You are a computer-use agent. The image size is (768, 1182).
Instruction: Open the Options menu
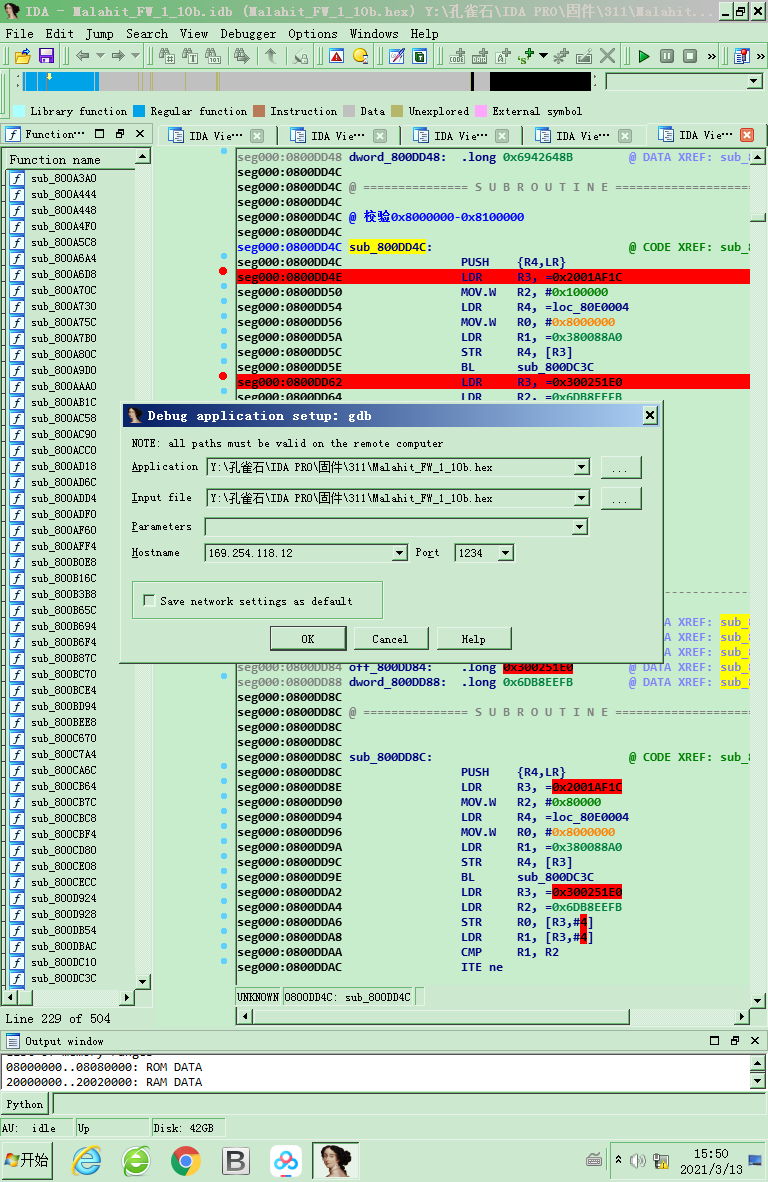313,34
